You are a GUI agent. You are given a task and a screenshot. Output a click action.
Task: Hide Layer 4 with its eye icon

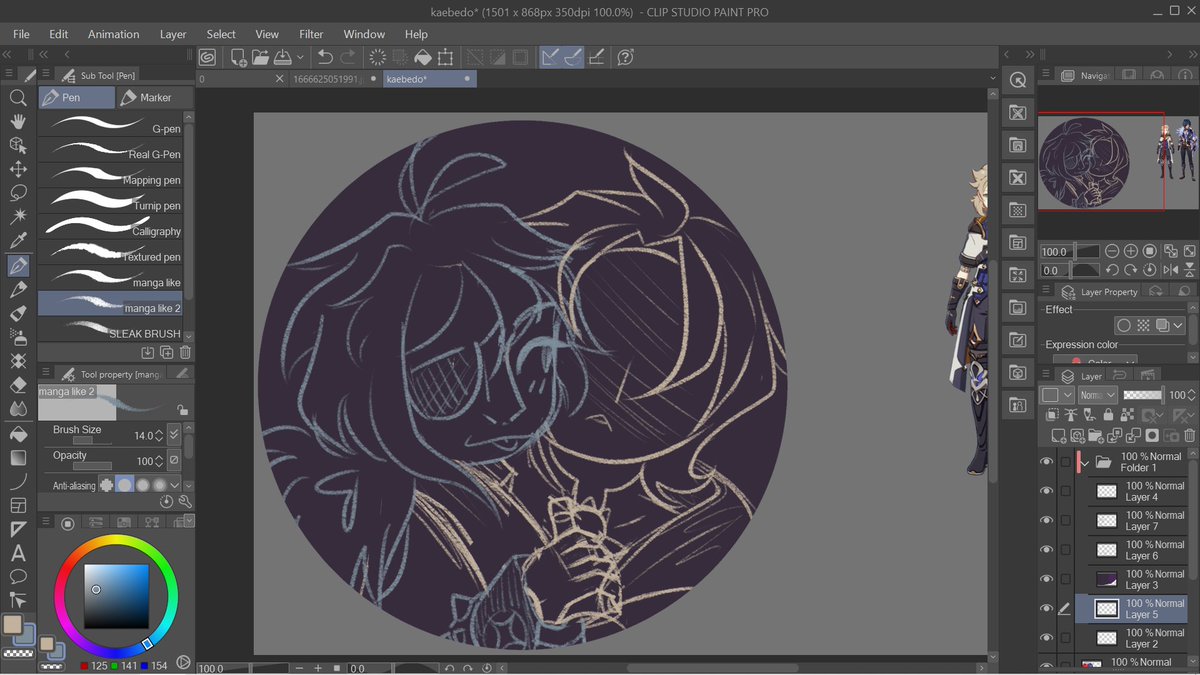point(1046,491)
